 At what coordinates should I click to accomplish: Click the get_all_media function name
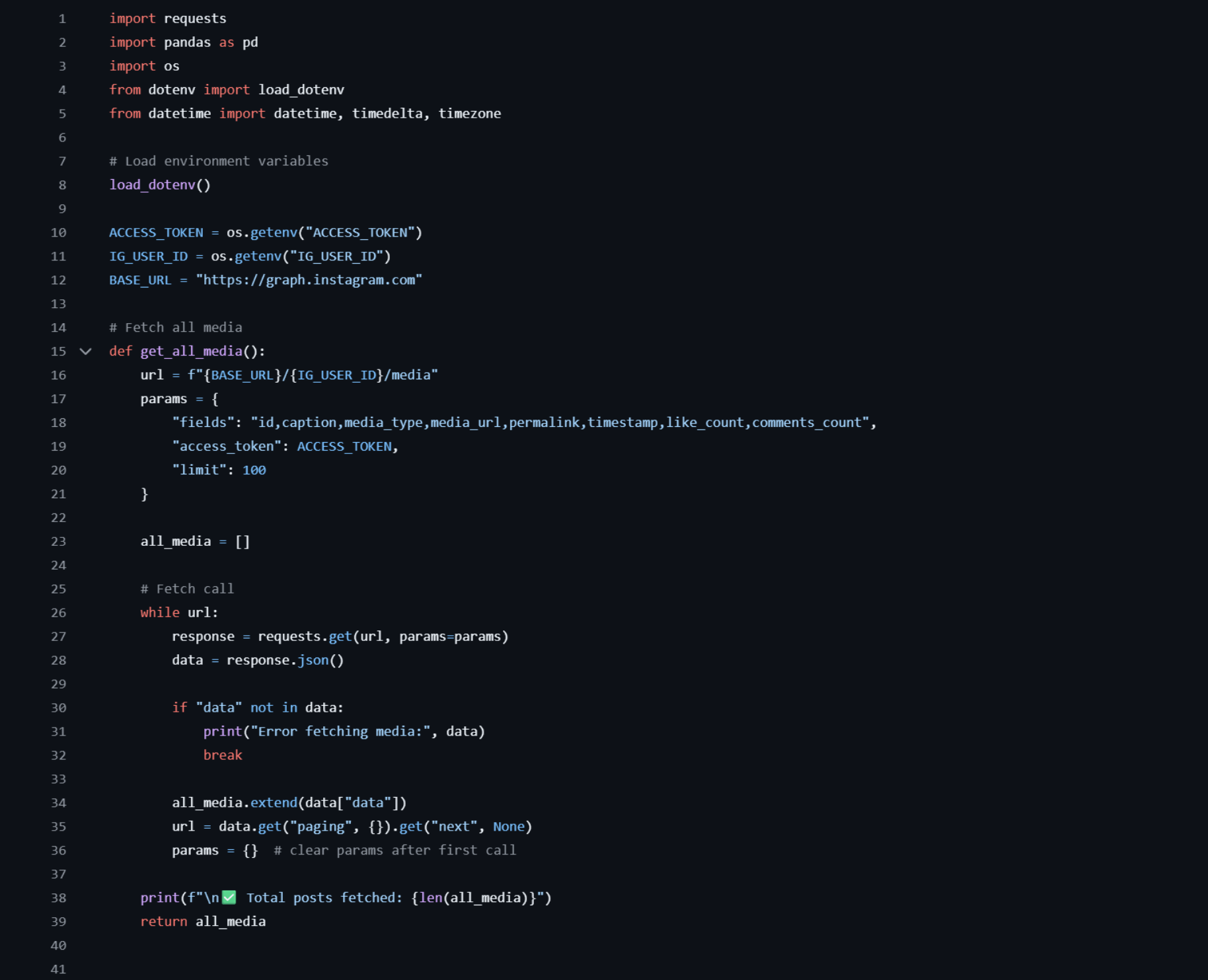(x=192, y=352)
